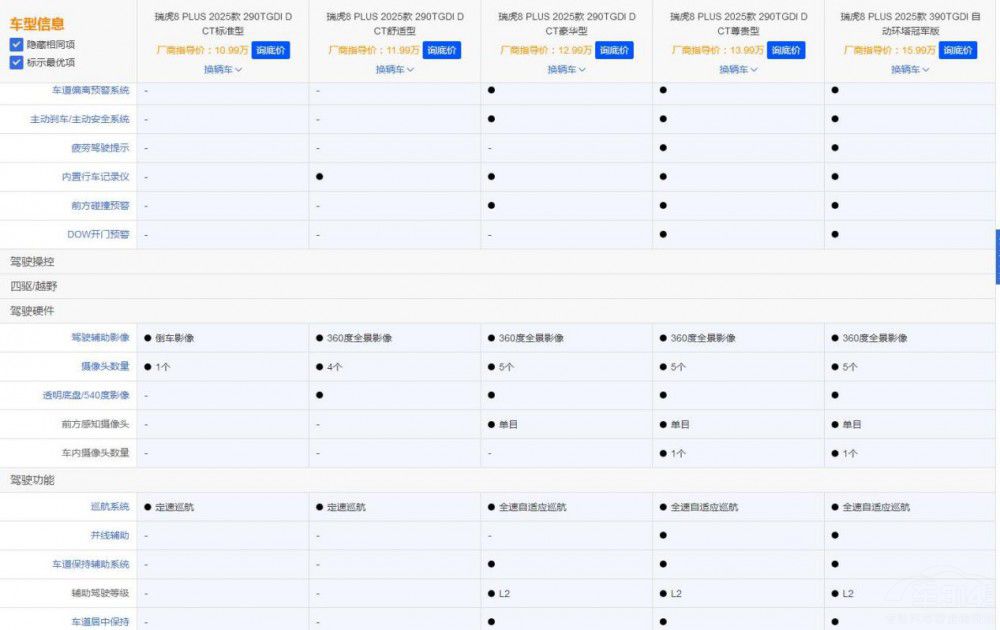The image size is (1000, 630).
Task: Request price for the 12.99万 豪华型
Action: click(614, 50)
